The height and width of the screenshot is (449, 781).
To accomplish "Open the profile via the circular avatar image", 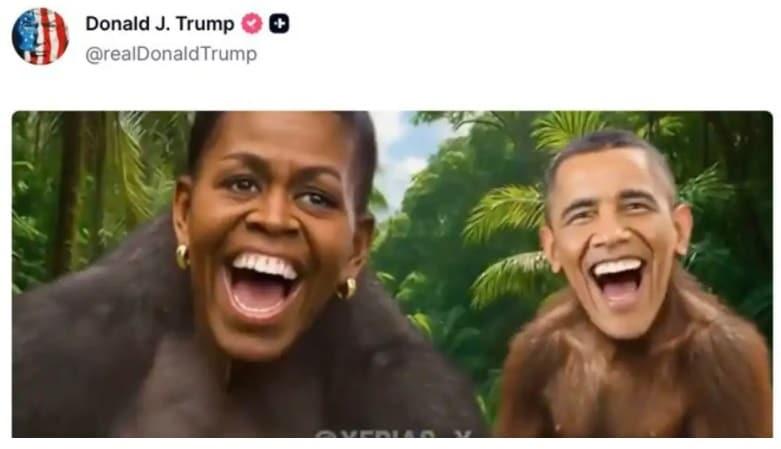I will point(40,36).
